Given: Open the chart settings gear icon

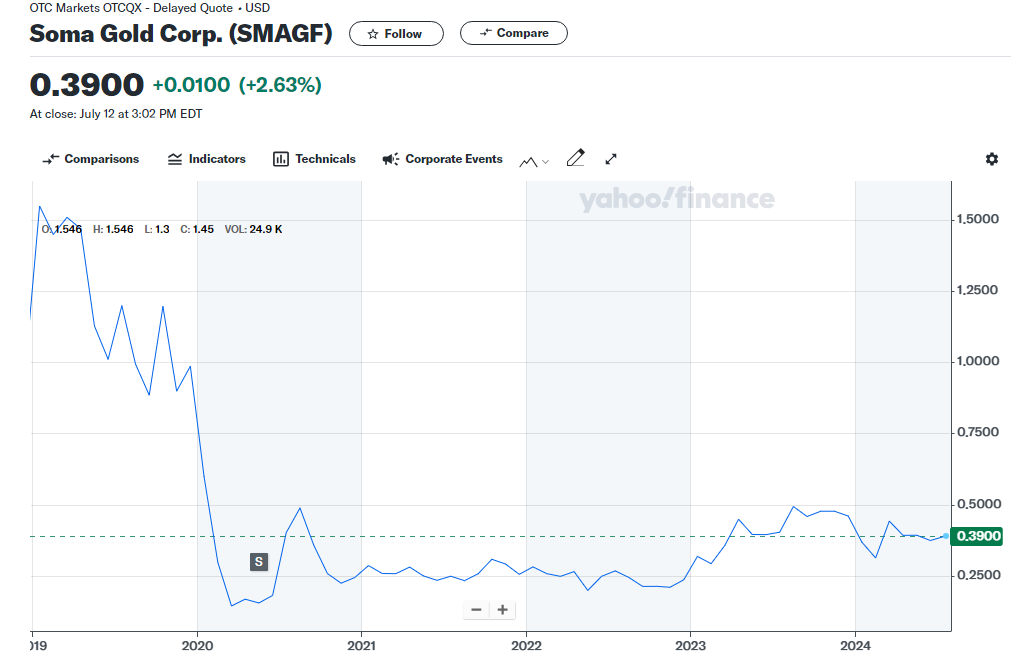Looking at the screenshot, I should coord(991,159).
